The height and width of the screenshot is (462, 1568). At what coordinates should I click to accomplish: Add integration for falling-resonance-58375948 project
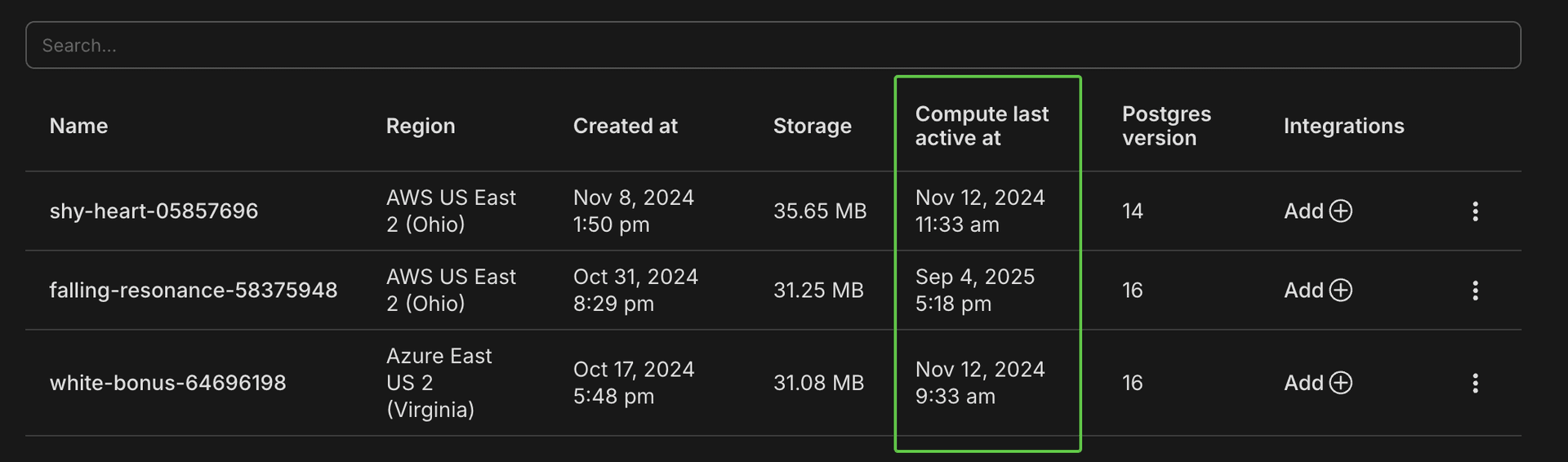1317,290
